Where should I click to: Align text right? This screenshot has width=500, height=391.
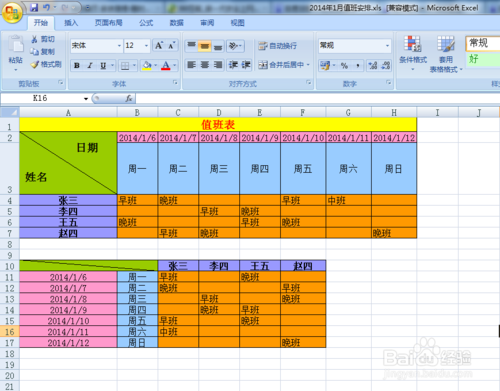(218, 65)
